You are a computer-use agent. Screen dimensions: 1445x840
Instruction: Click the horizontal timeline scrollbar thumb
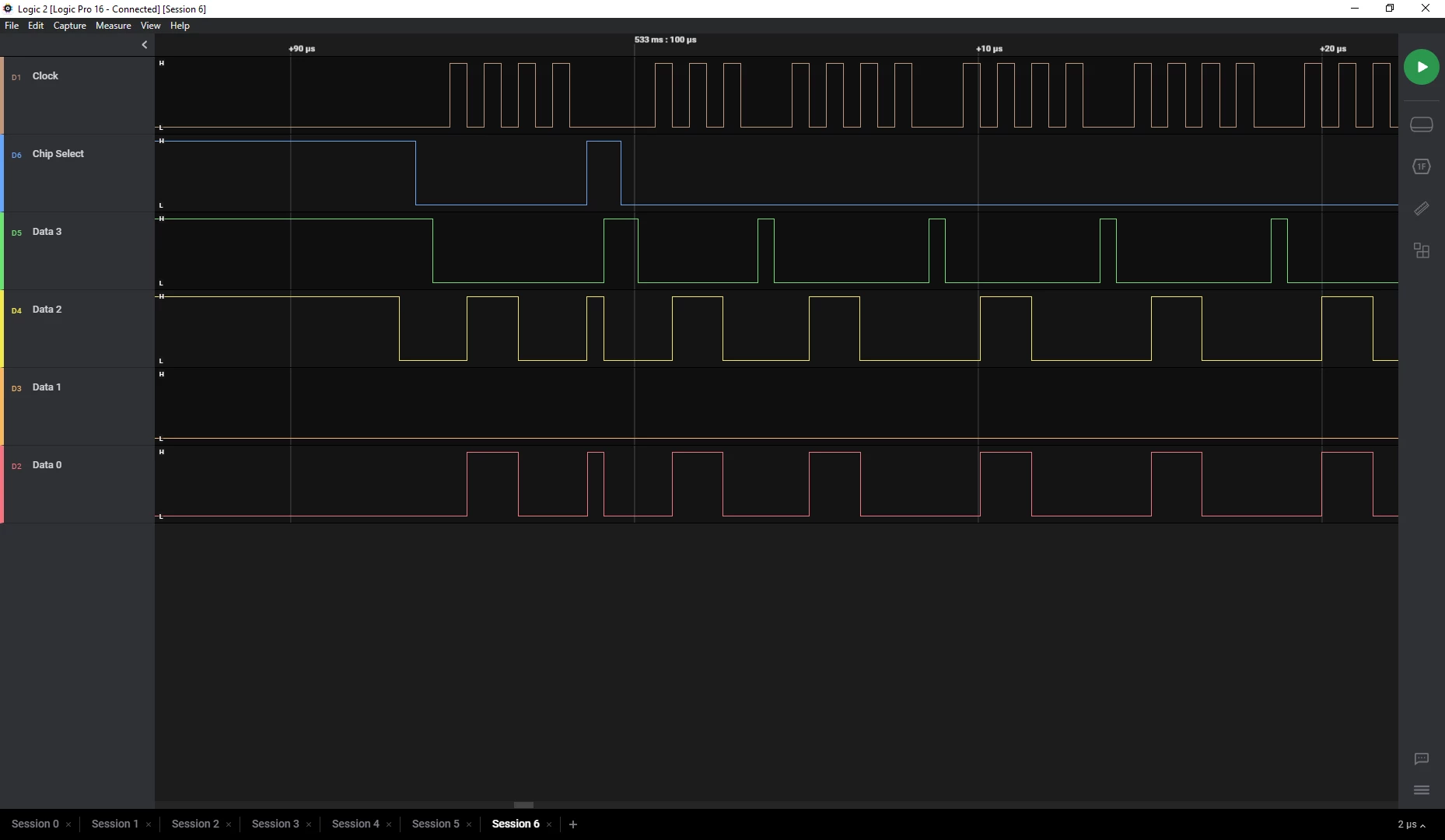point(523,805)
